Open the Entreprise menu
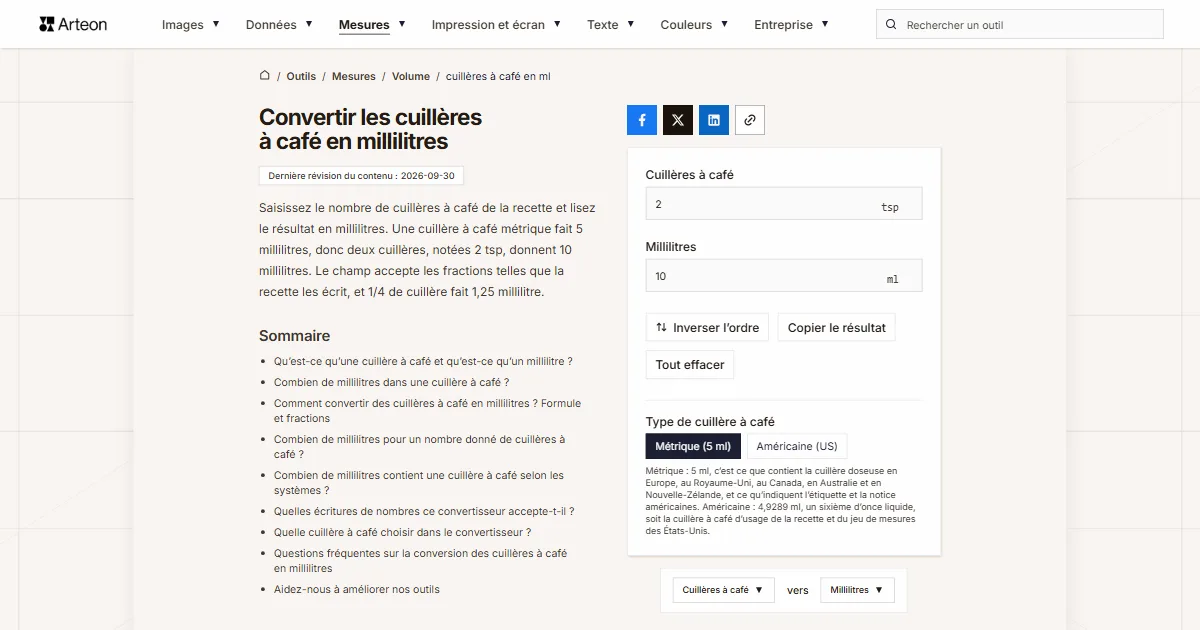Image resolution: width=1200 pixels, height=630 pixels. point(791,25)
